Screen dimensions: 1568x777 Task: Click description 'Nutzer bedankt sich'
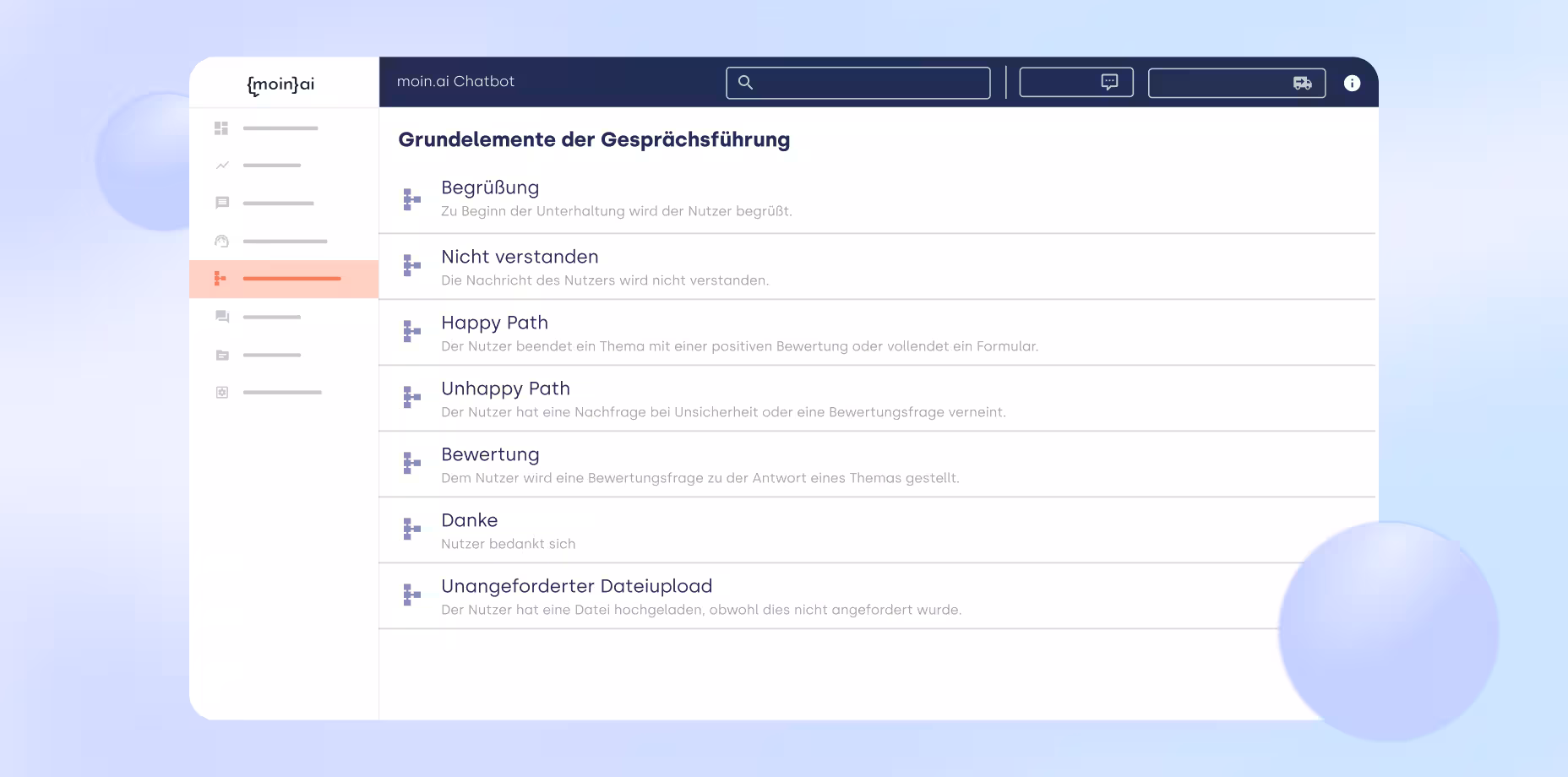point(508,544)
